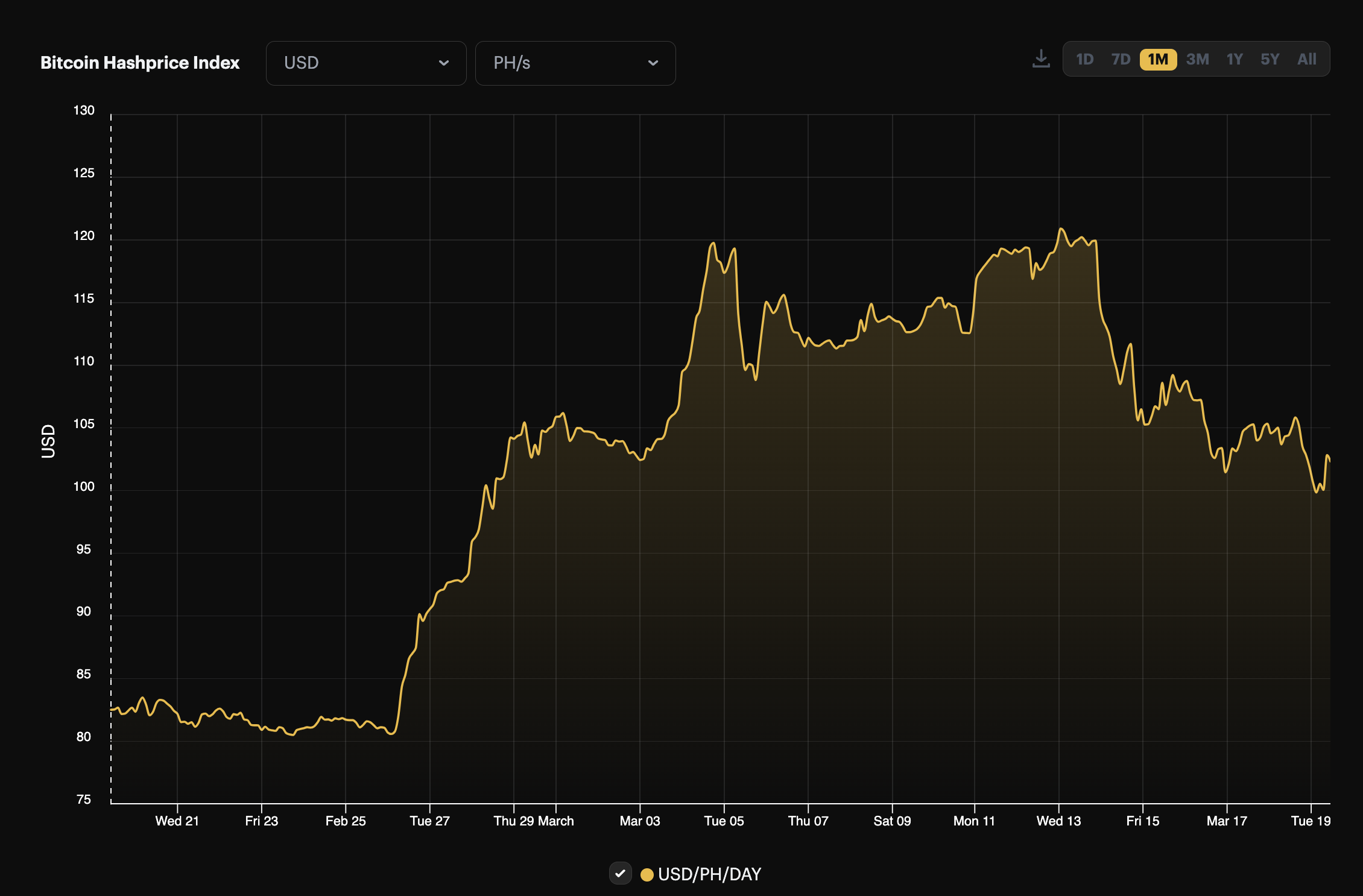
Task: Click the checkmark icon beside the legend
Action: pos(621,874)
